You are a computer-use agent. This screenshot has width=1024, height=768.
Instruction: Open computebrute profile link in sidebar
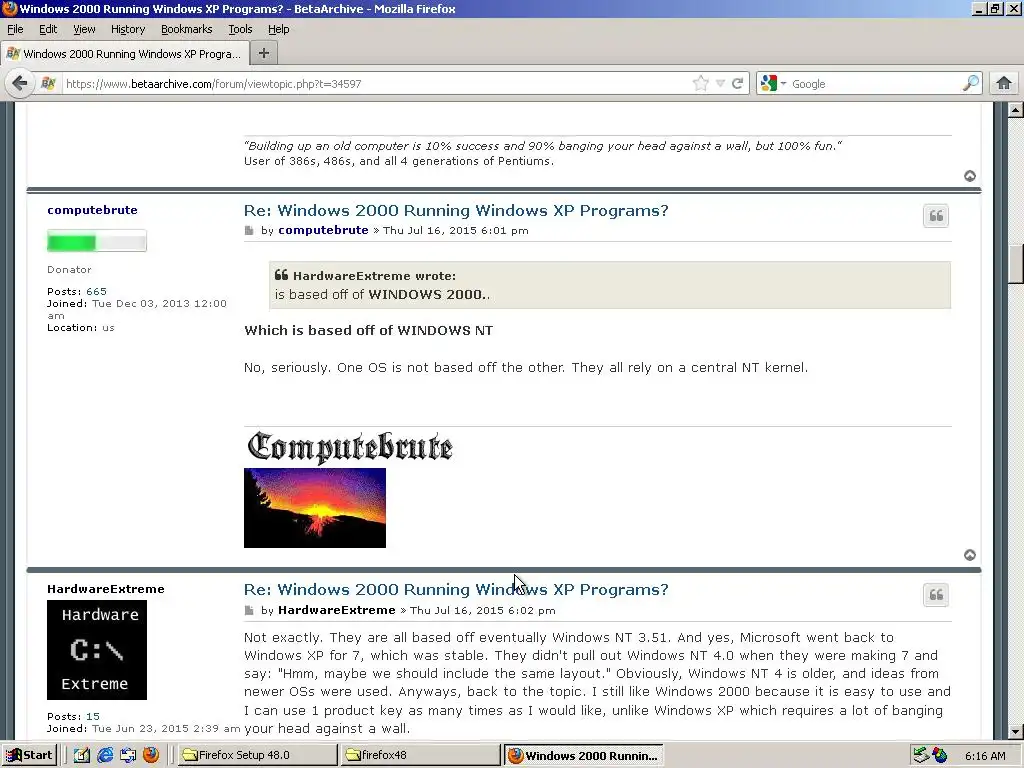[x=92, y=210]
